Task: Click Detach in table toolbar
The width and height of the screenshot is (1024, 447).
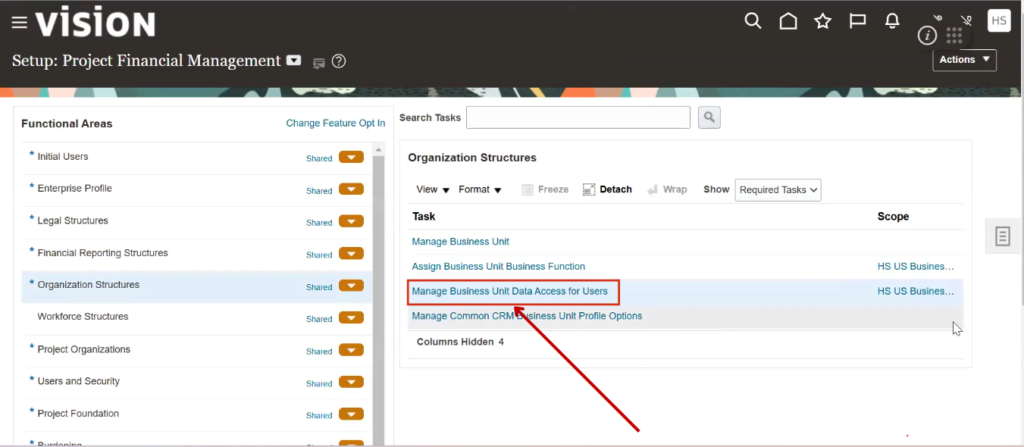Action: [607, 190]
